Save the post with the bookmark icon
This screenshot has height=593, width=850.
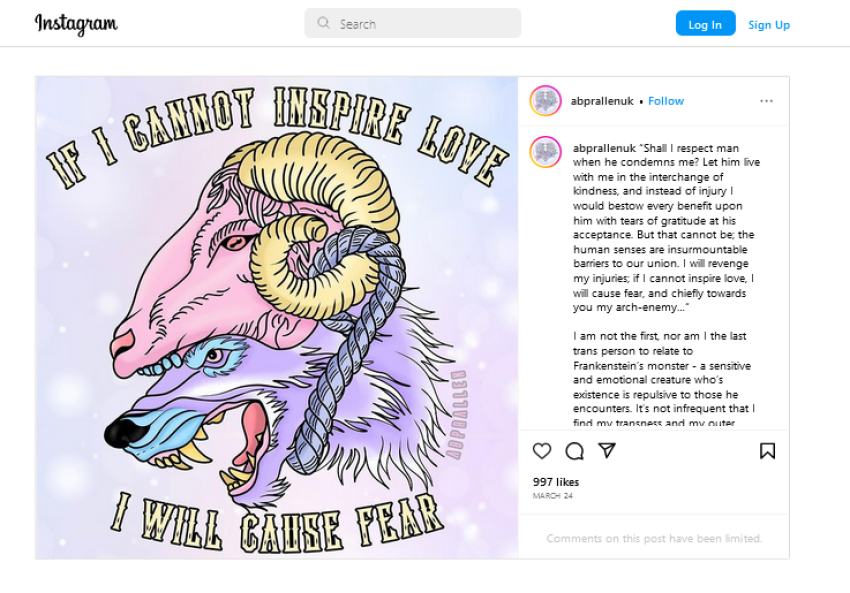[768, 451]
